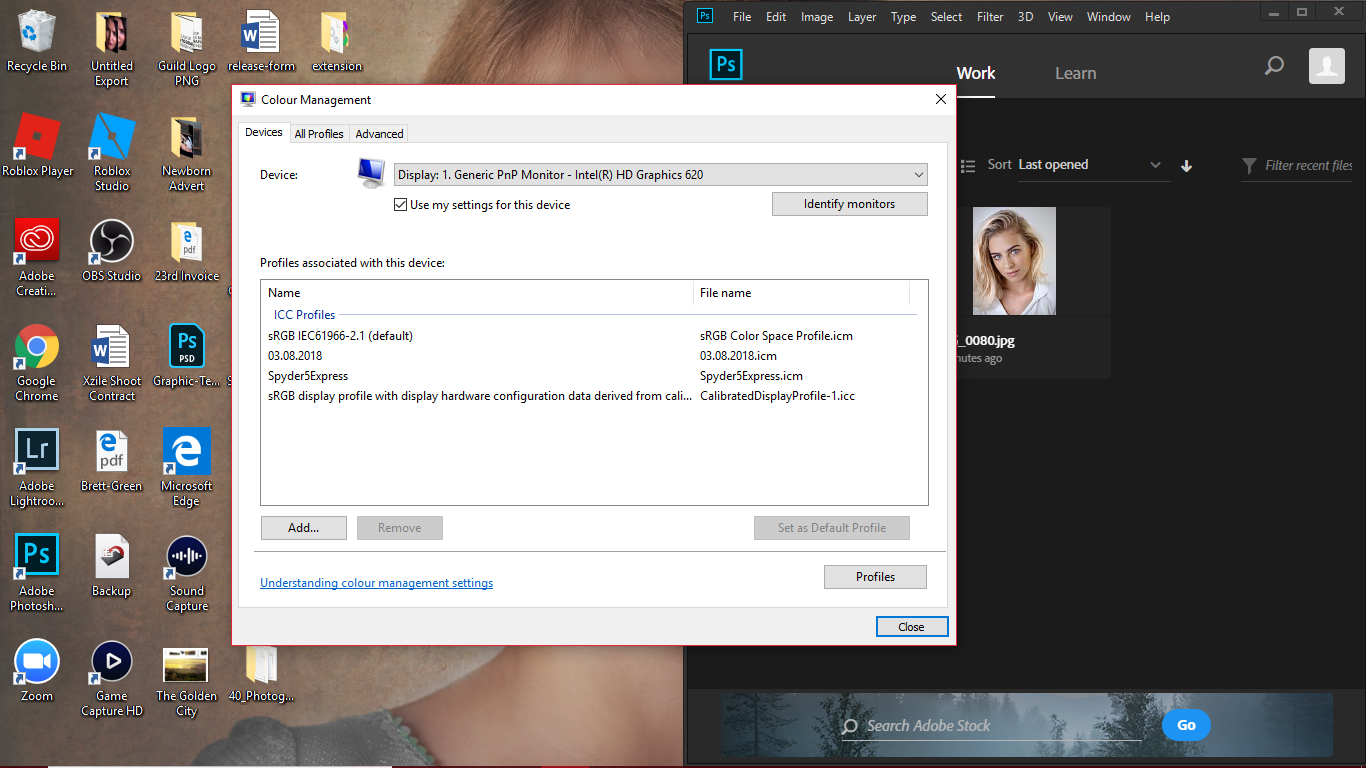Select the sRGB IEC61966-2.1 (default) profile
Viewport: 1366px width, 768px height.
[x=590, y=336]
